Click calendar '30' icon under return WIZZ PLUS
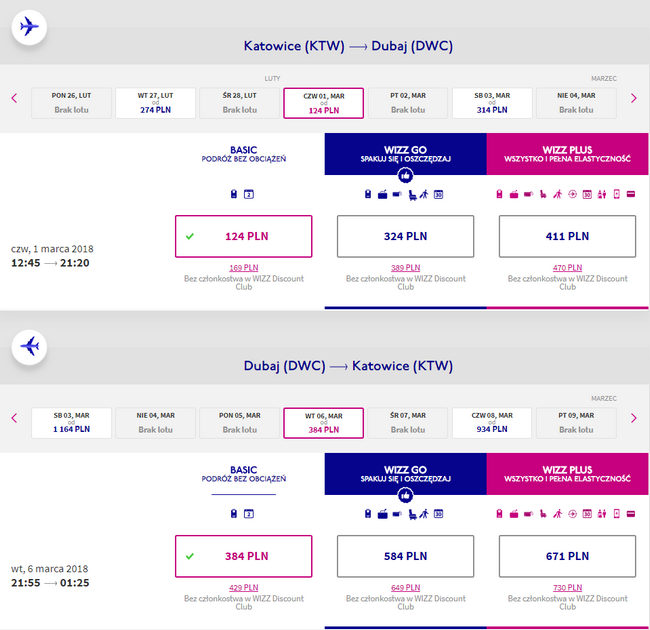Image resolution: width=650 pixels, height=630 pixels. coord(587,514)
